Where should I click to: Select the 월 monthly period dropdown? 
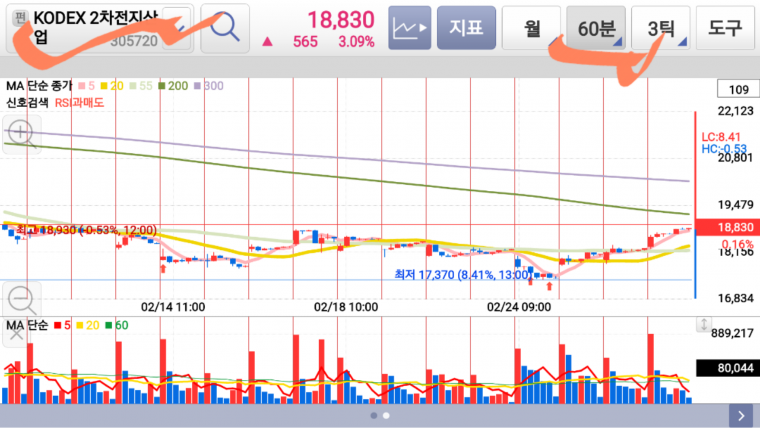pyautogui.click(x=532, y=28)
